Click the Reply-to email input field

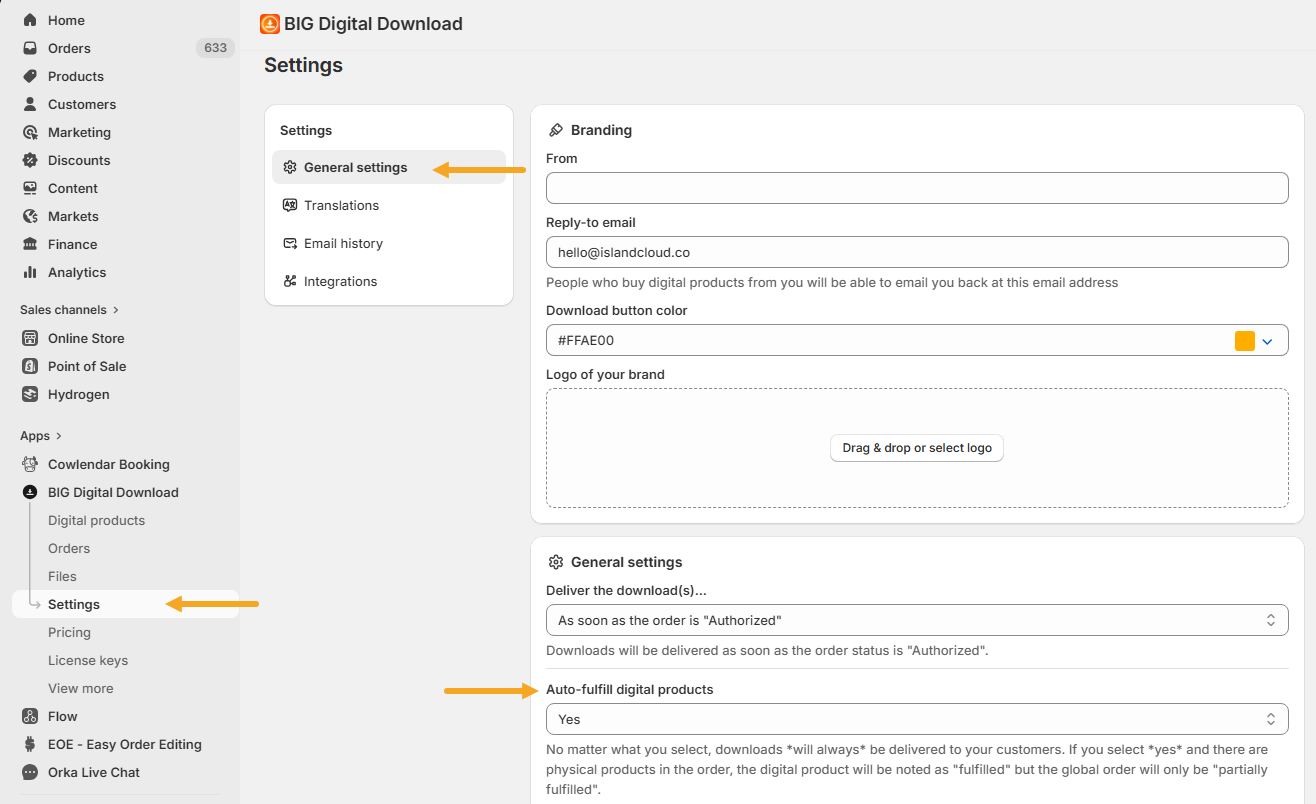pyautogui.click(x=916, y=252)
